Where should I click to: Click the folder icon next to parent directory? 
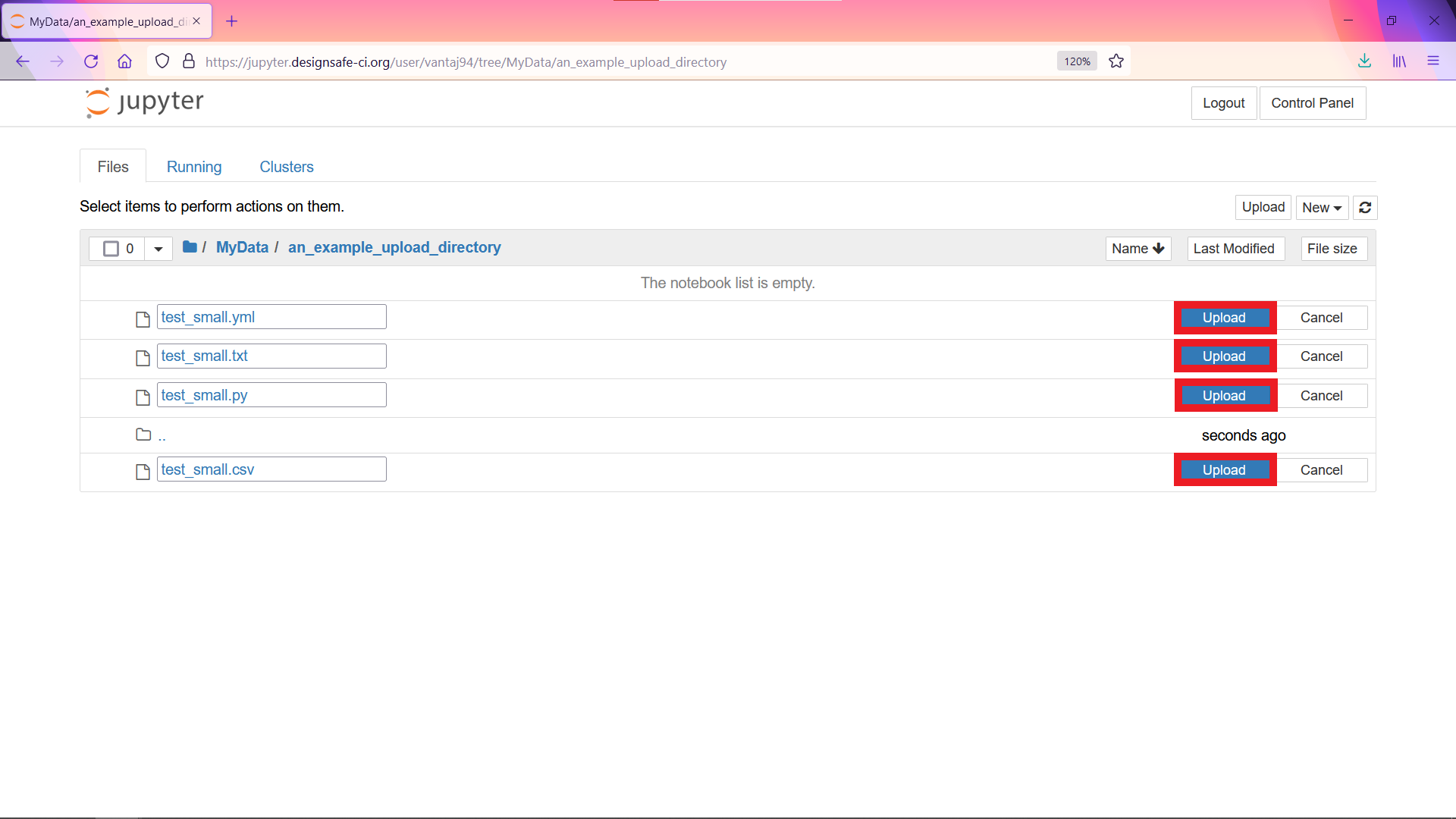[143, 434]
